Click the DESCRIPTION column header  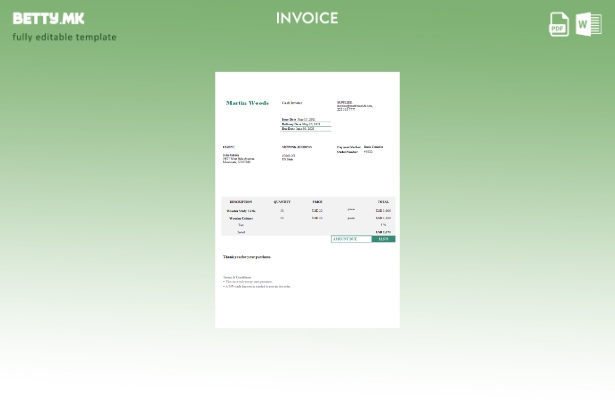tap(240, 202)
